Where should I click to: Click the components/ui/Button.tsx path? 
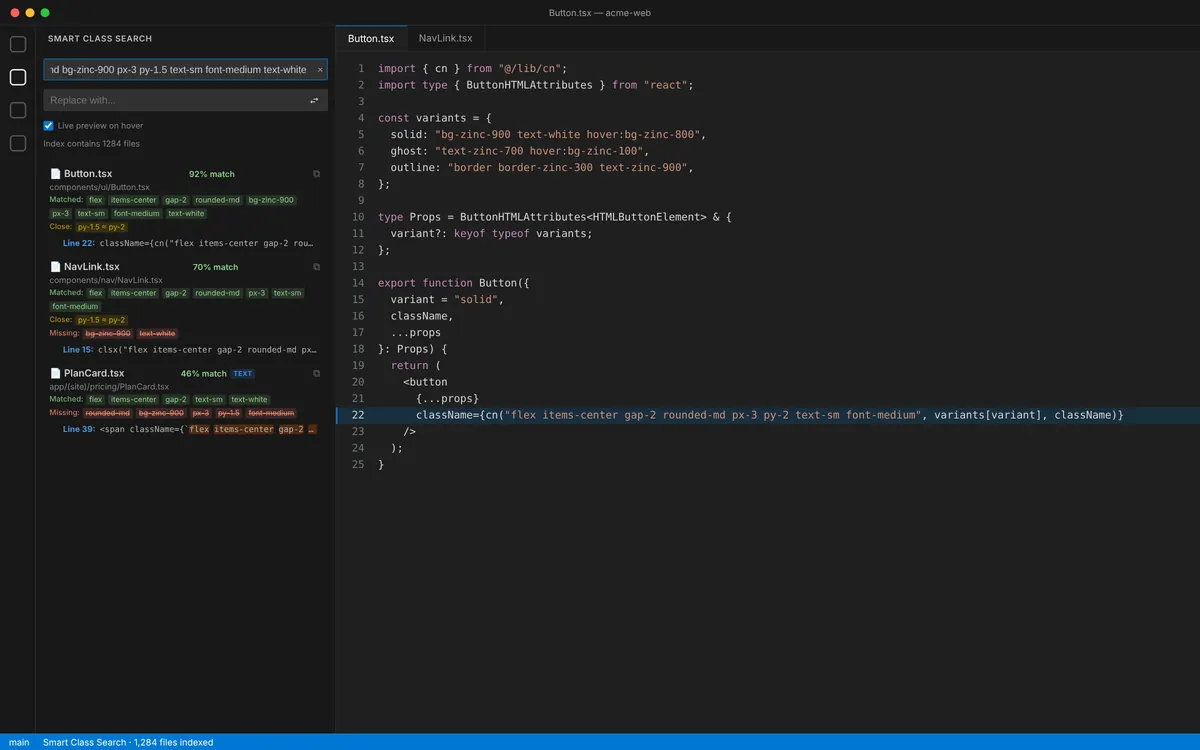coord(100,187)
